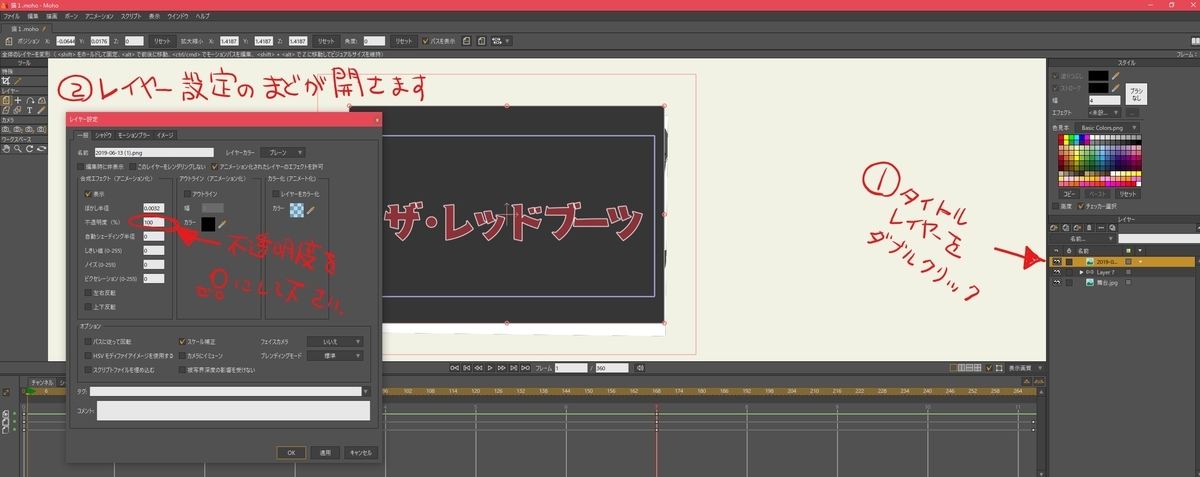Click the Fill black color swatch in Style panel
This screenshot has height=477, width=1200.
(x=1098, y=76)
